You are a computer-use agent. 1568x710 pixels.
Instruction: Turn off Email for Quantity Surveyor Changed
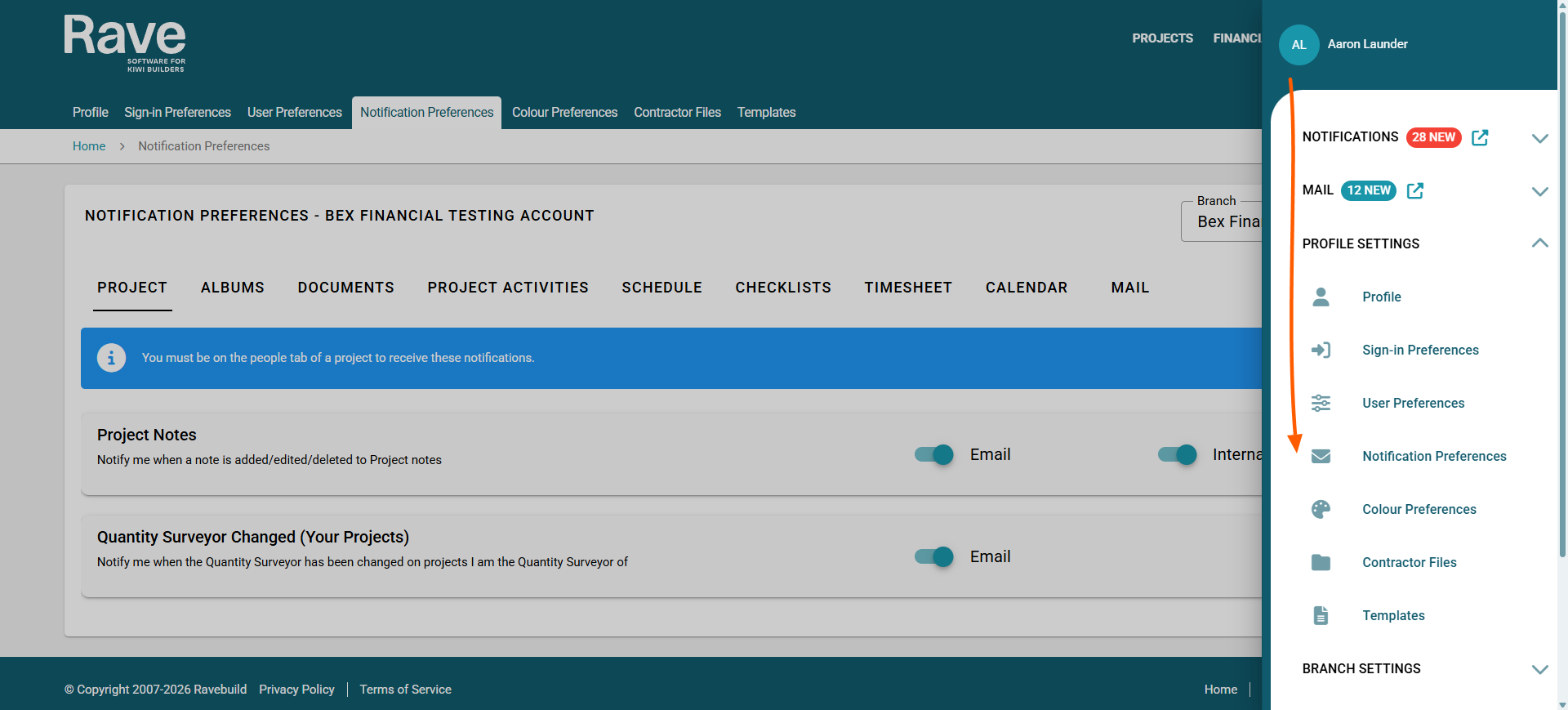click(934, 556)
